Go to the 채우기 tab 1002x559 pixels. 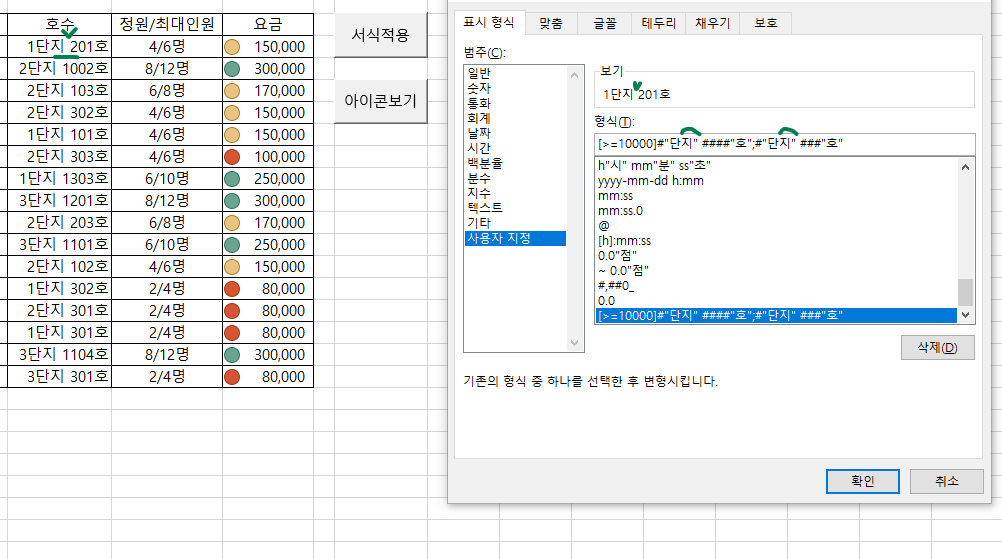(x=713, y=22)
